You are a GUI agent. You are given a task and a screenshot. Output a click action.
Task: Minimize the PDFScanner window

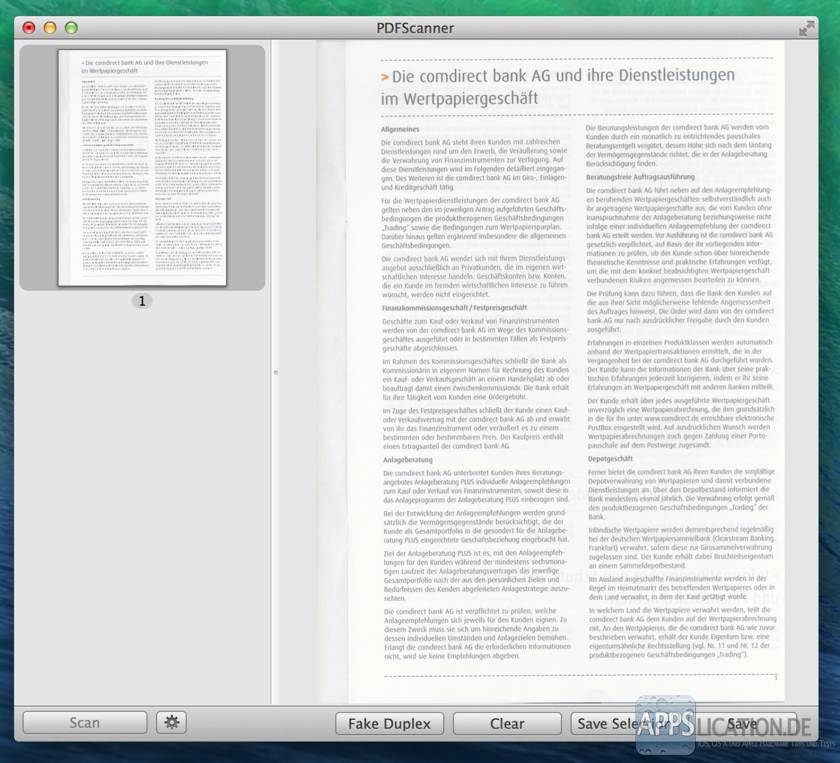(50, 28)
